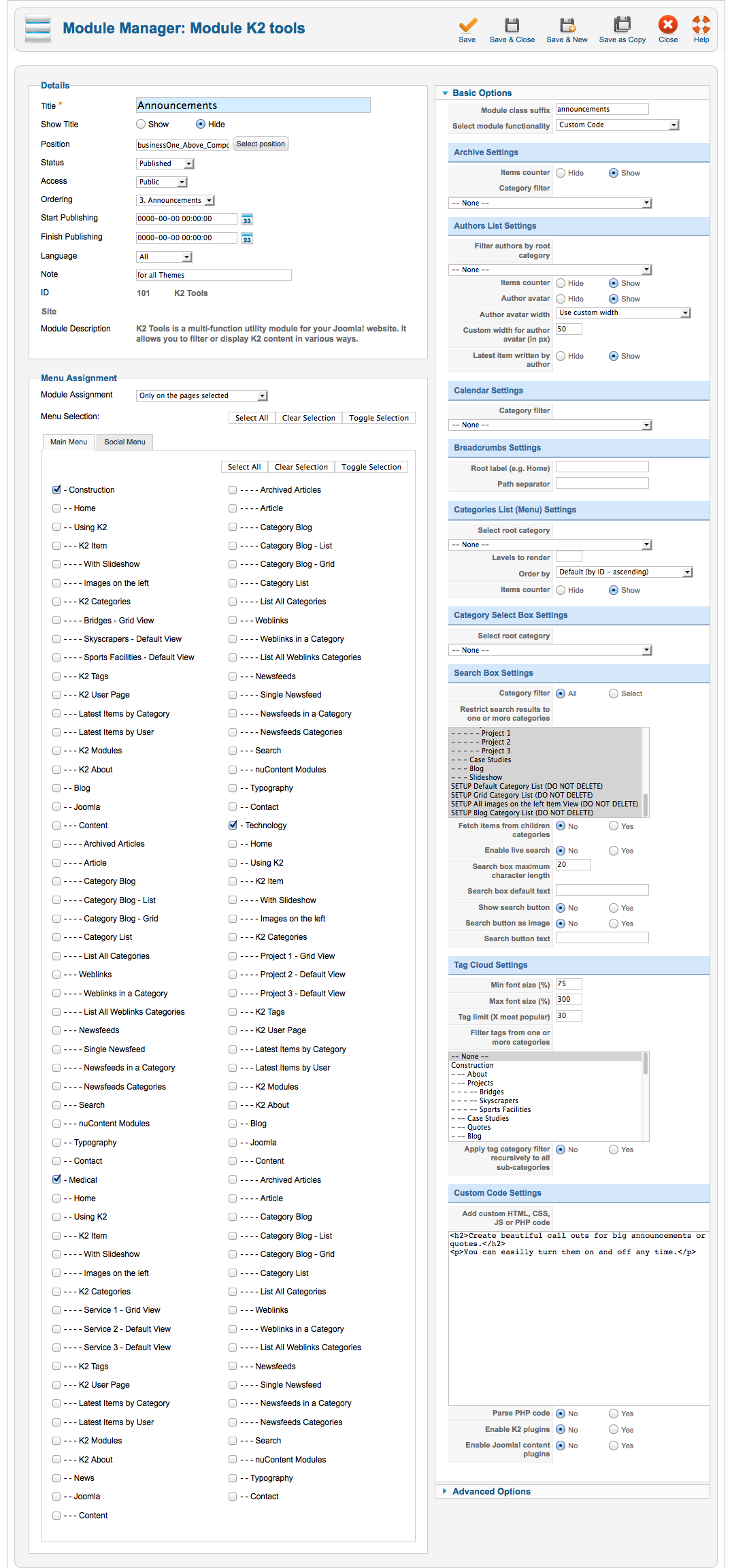The image size is (732, 1568).
Task: Click top Toggle Selection button
Action: click(379, 418)
